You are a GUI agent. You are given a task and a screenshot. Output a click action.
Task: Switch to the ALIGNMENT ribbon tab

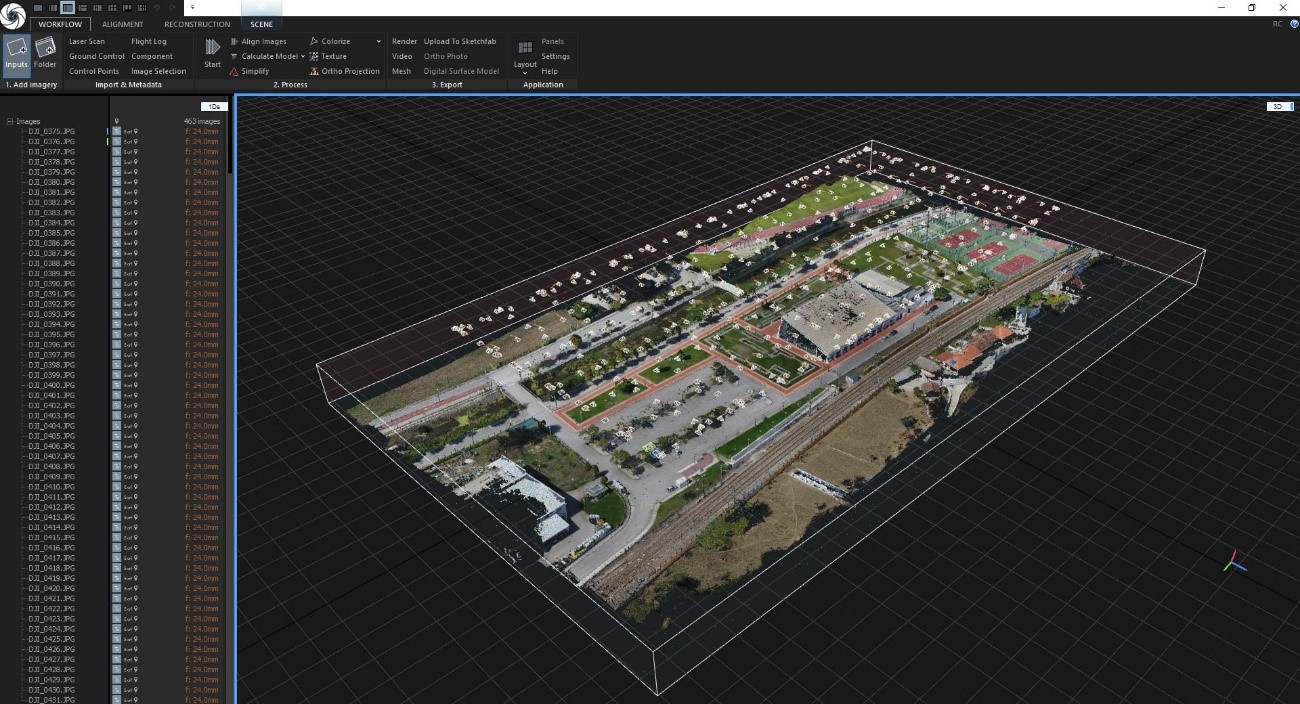coord(122,24)
